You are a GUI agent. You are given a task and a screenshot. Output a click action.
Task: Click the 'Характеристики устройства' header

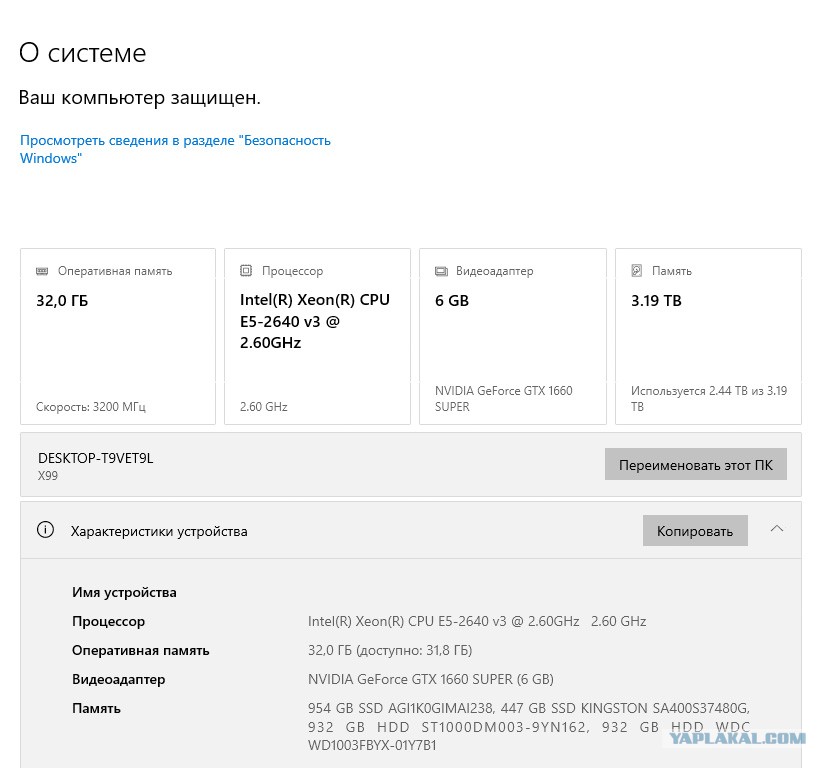pos(159,531)
